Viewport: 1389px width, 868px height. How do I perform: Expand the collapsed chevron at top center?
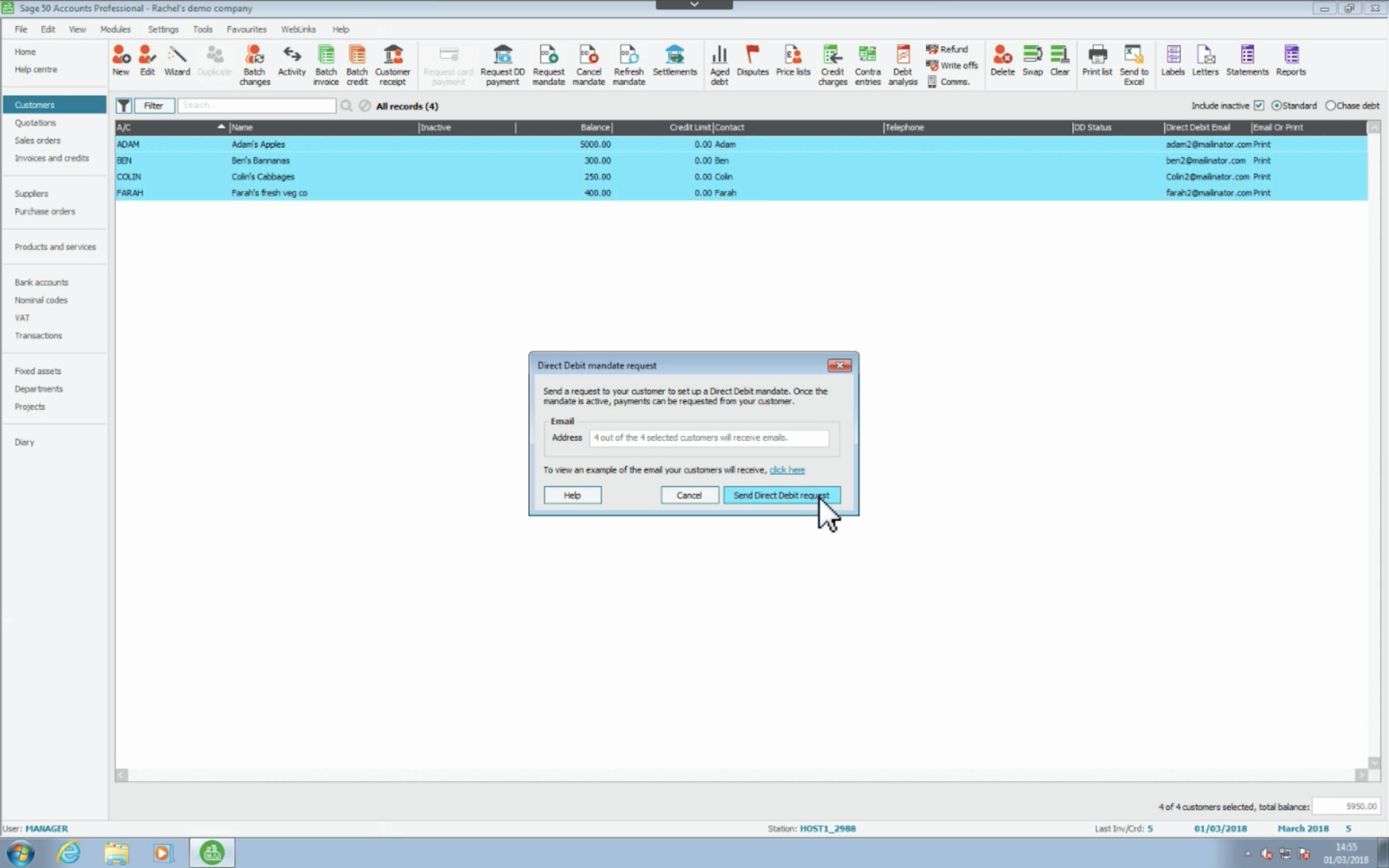coord(693,4)
